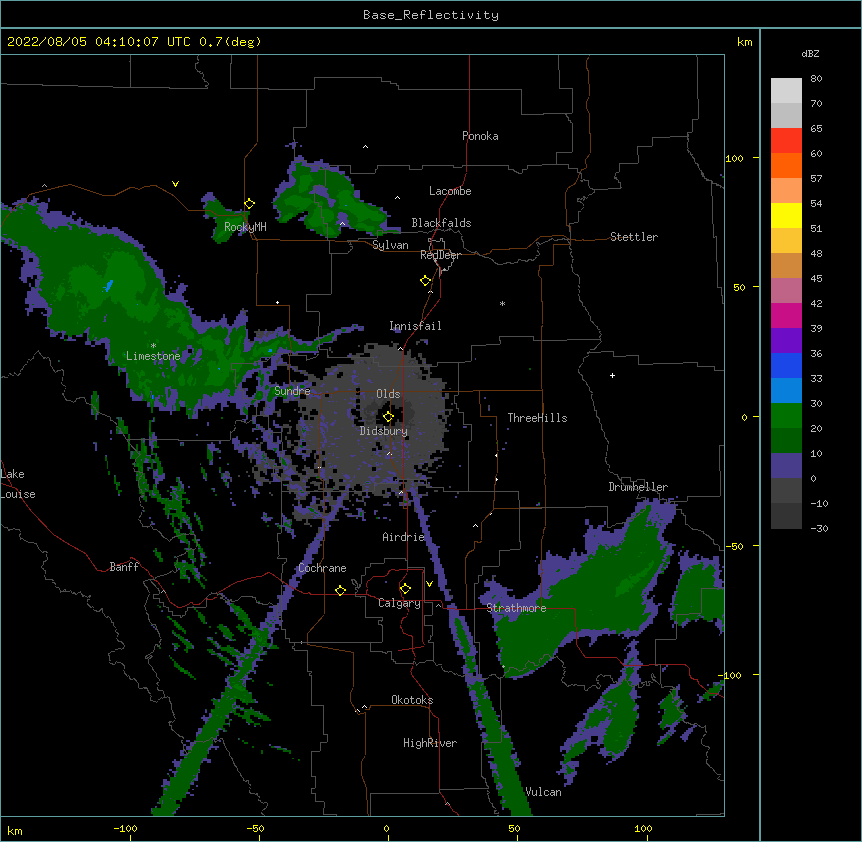Screen dimensions: 862x842
Task: Click the Drumheller label
Action: coord(638,487)
